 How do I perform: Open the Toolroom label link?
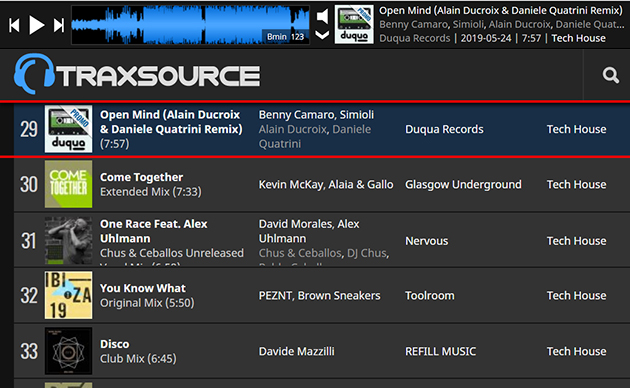[x=430, y=296]
